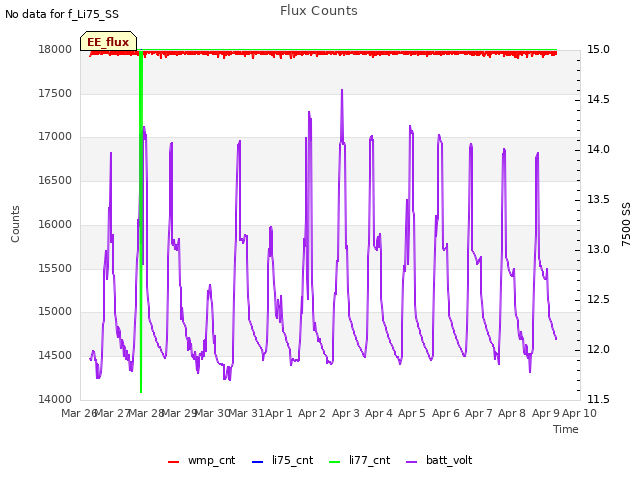
Task: Click the li75_cnt legend entry
Action: pos(282,461)
